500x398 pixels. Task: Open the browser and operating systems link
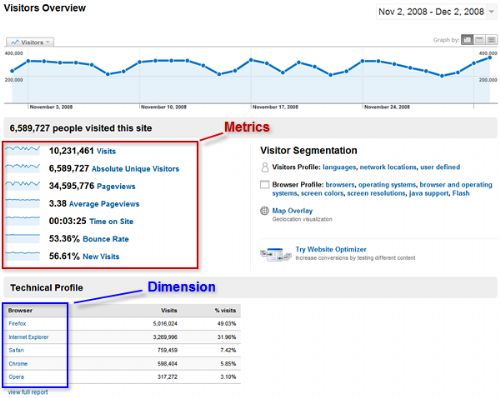point(382,189)
